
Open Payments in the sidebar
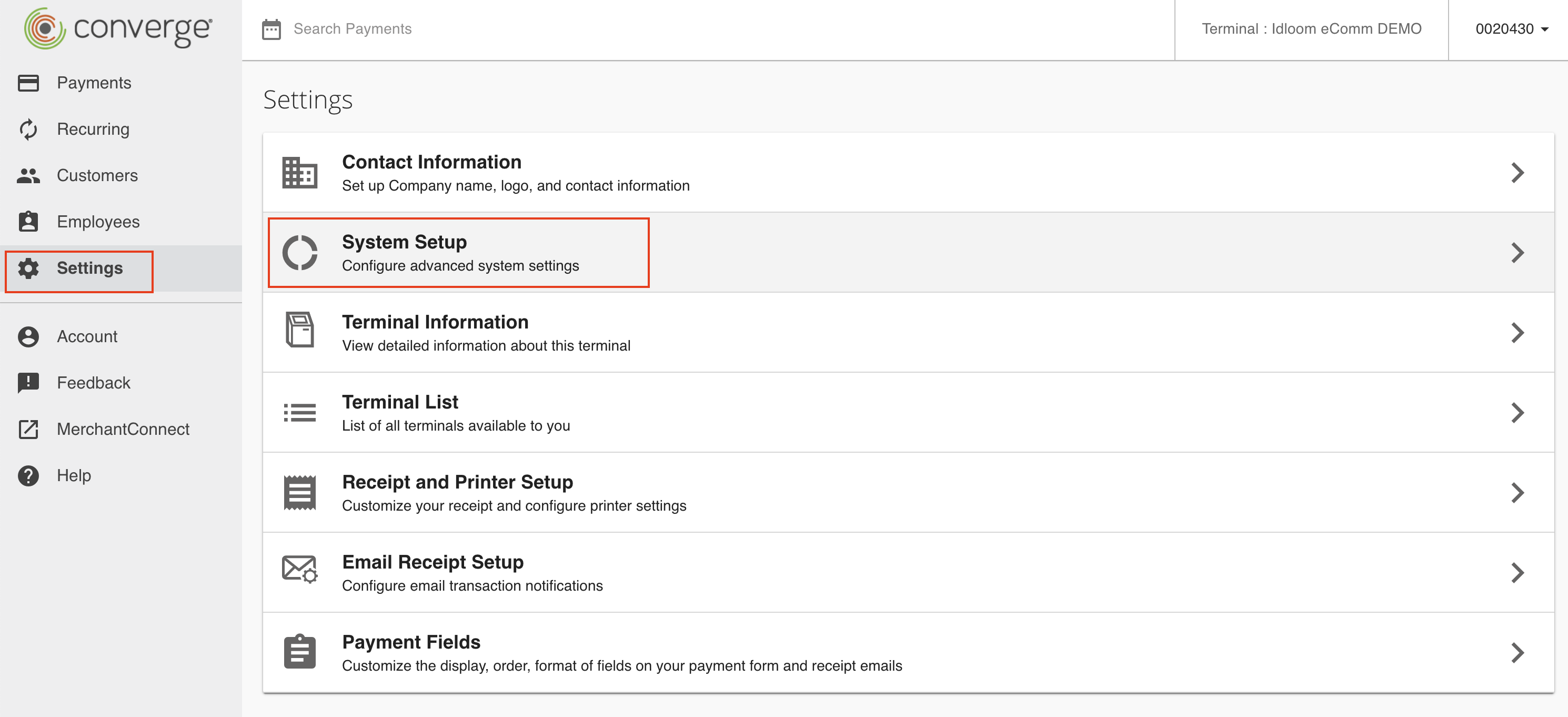pyautogui.click(x=94, y=83)
